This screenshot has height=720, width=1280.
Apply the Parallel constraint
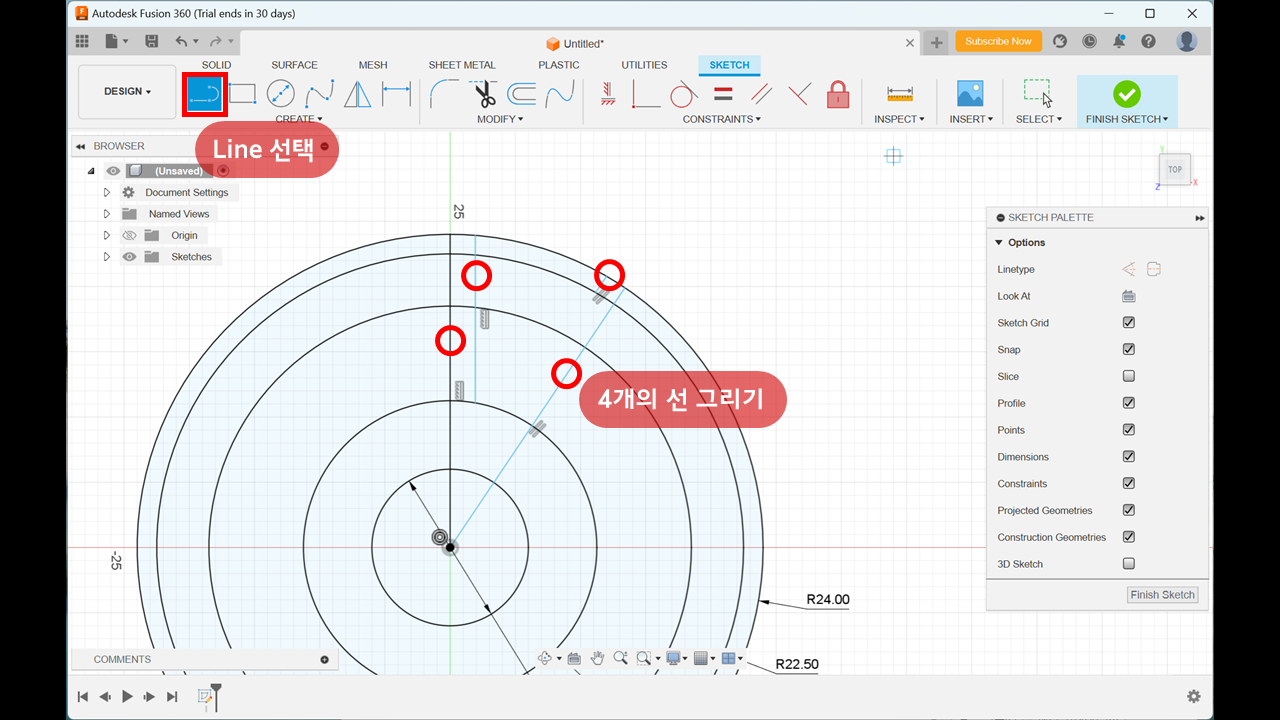pyautogui.click(x=761, y=94)
